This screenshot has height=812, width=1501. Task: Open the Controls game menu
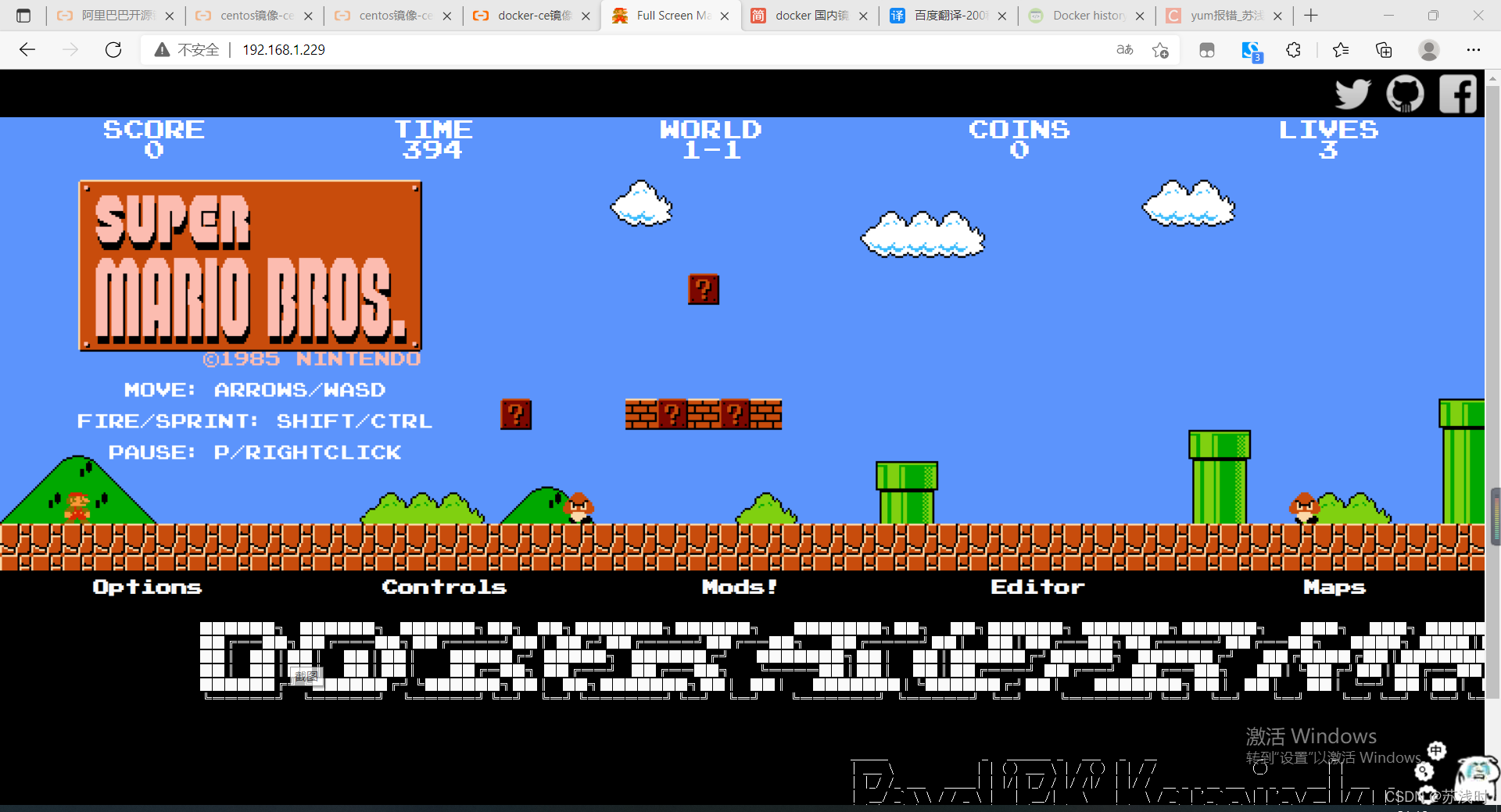click(444, 587)
